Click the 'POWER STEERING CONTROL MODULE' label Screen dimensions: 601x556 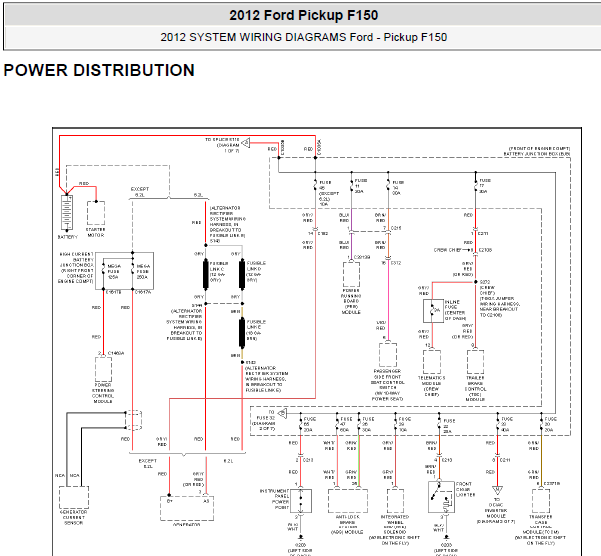point(103,393)
